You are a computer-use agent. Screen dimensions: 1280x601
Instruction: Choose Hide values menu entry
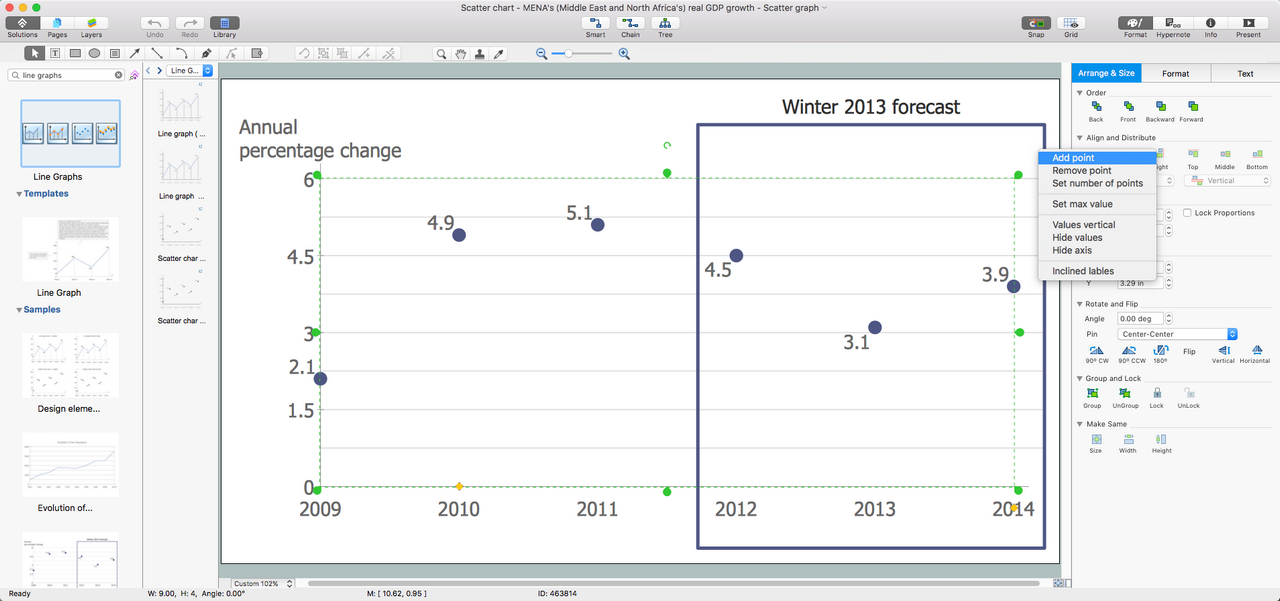[1097, 238]
